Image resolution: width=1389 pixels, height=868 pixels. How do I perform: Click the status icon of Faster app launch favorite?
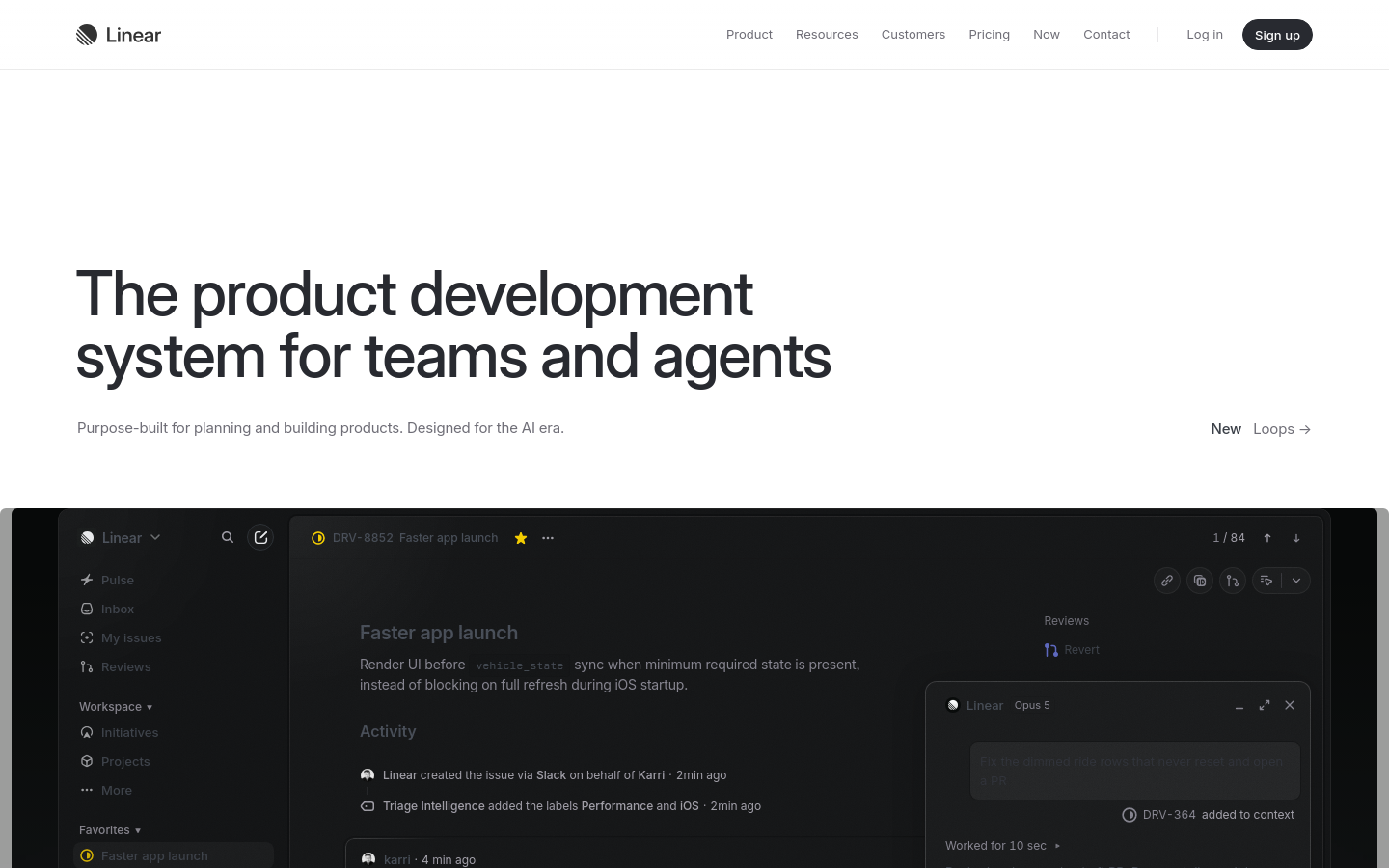tap(87, 855)
